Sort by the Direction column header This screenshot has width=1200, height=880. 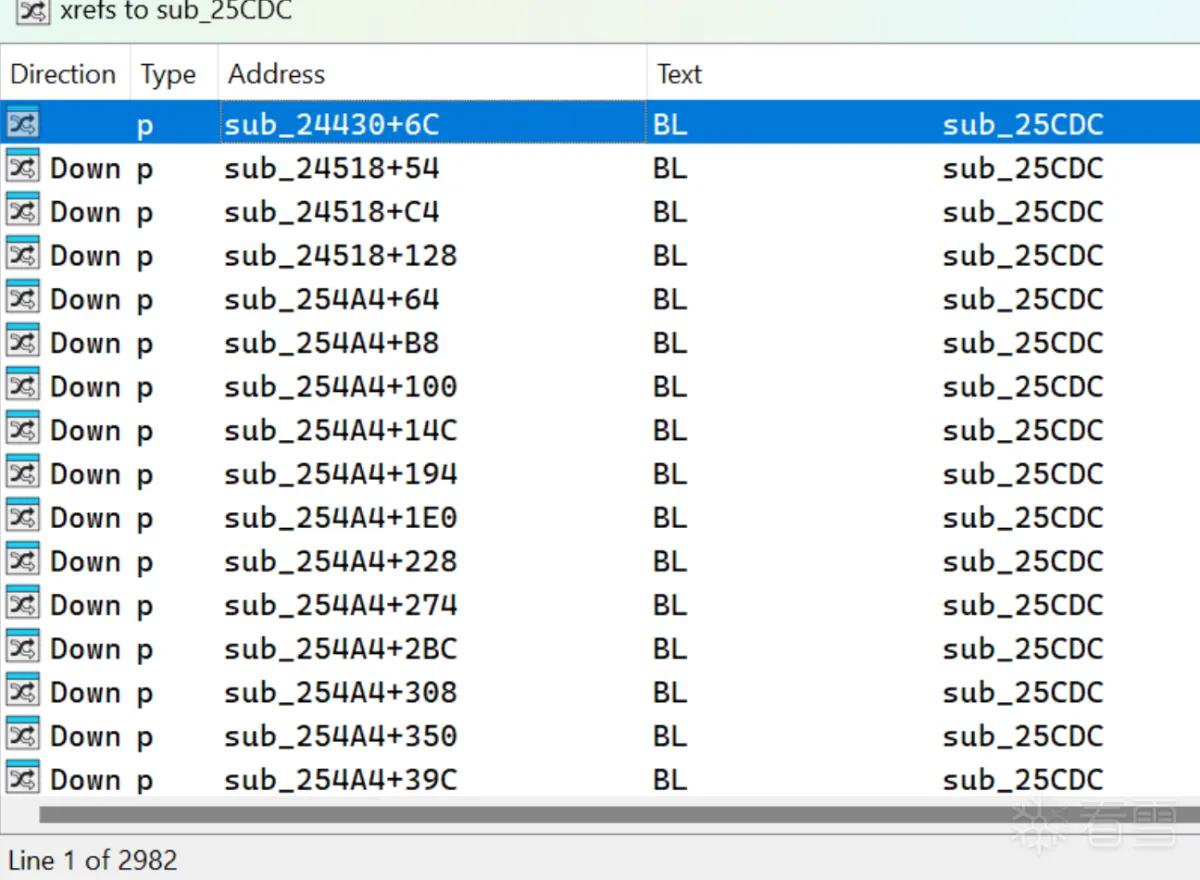pyautogui.click(x=65, y=74)
